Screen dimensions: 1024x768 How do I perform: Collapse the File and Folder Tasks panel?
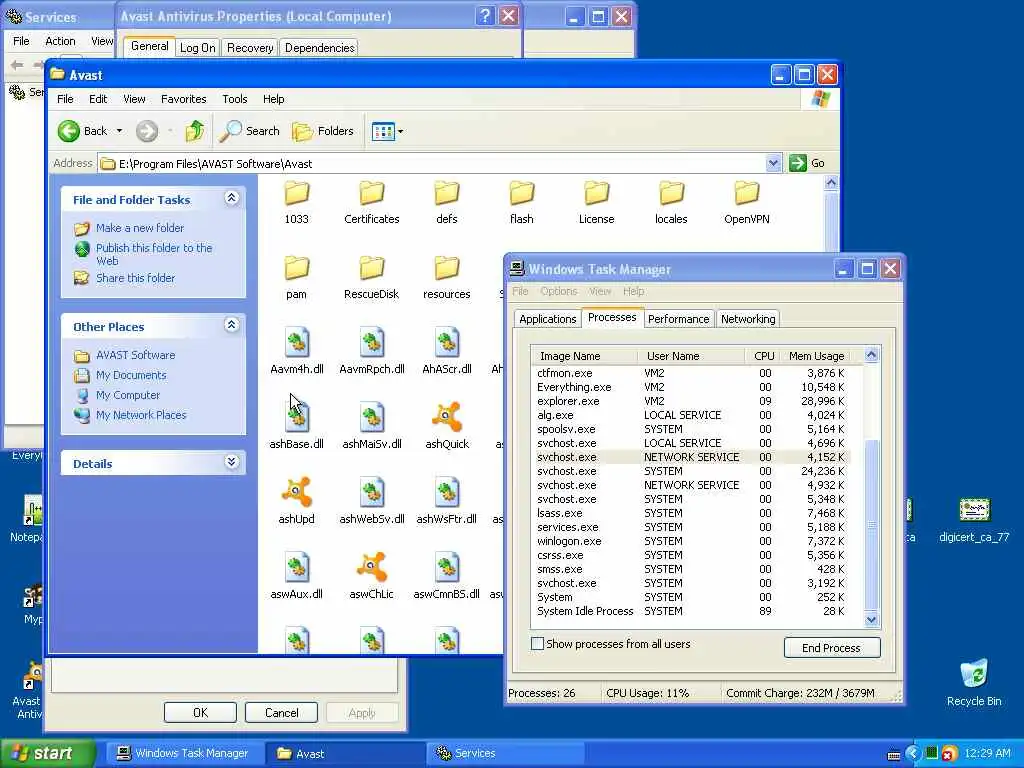click(232, 198)
